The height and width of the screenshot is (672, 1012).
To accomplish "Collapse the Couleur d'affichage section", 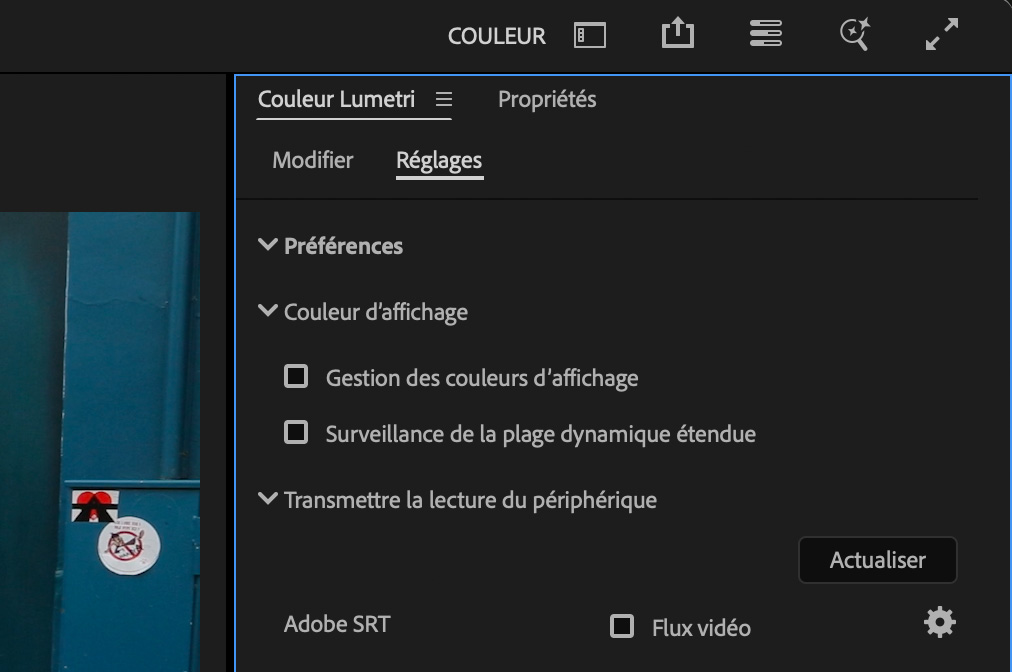I will click(267, 311).
